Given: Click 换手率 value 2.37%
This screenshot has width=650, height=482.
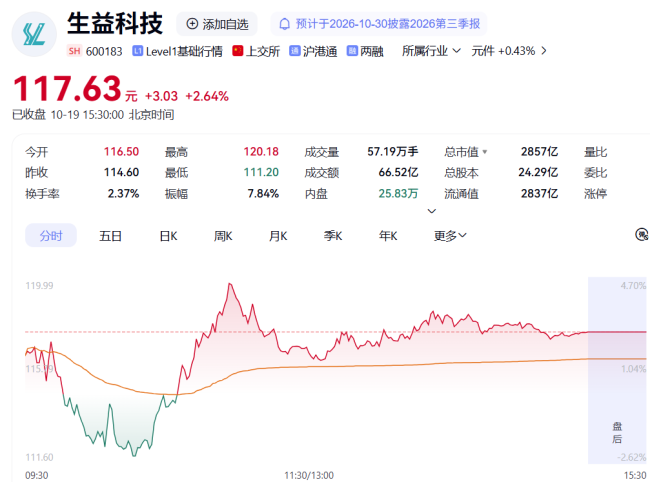Looking at the screenshot, I should 124,194.
